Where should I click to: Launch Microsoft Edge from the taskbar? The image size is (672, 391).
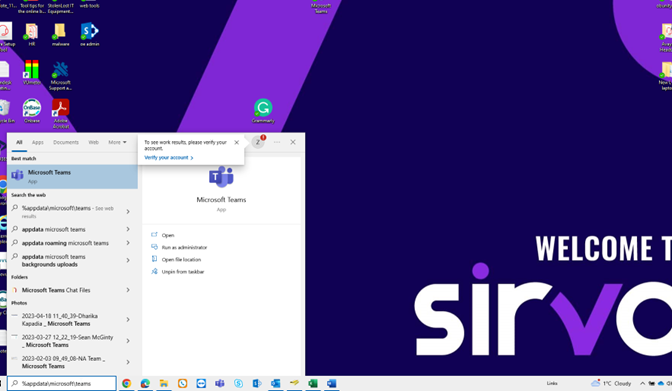point(145,383)
